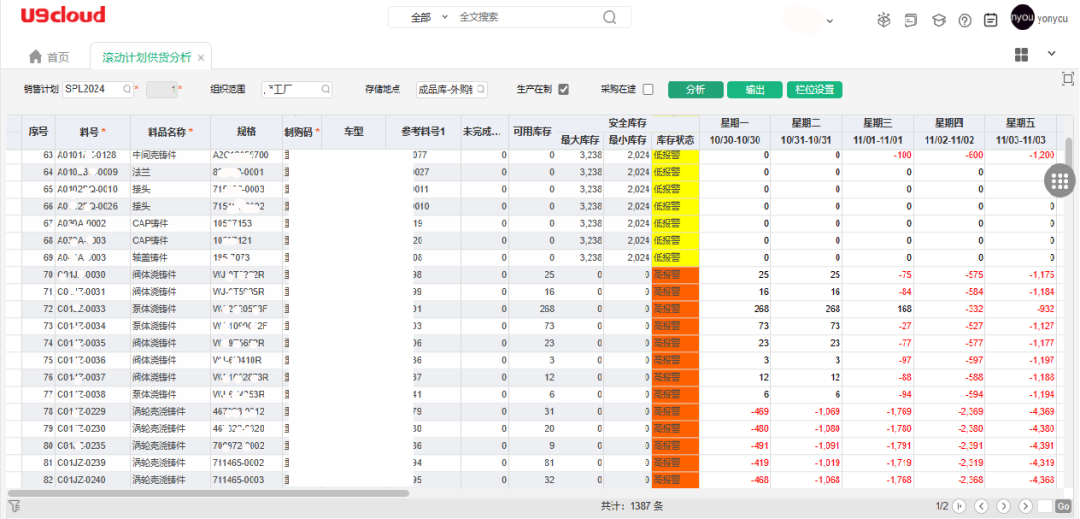Open the graduation cap learning icon
This screenshot has width=1080, height=519.
click(x=938, y=21)
